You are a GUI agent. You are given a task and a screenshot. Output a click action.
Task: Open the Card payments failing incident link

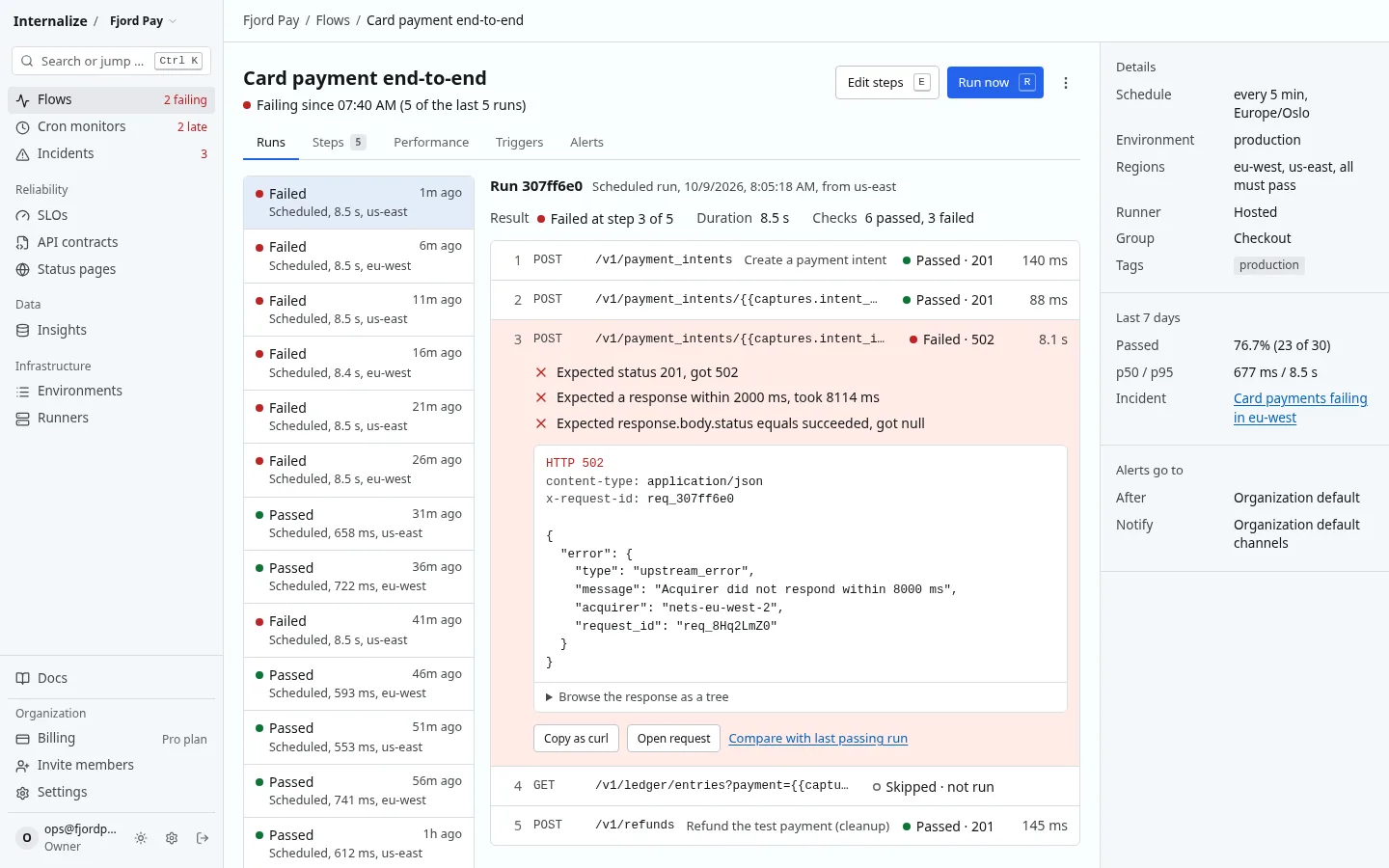tap(1300, 408)
